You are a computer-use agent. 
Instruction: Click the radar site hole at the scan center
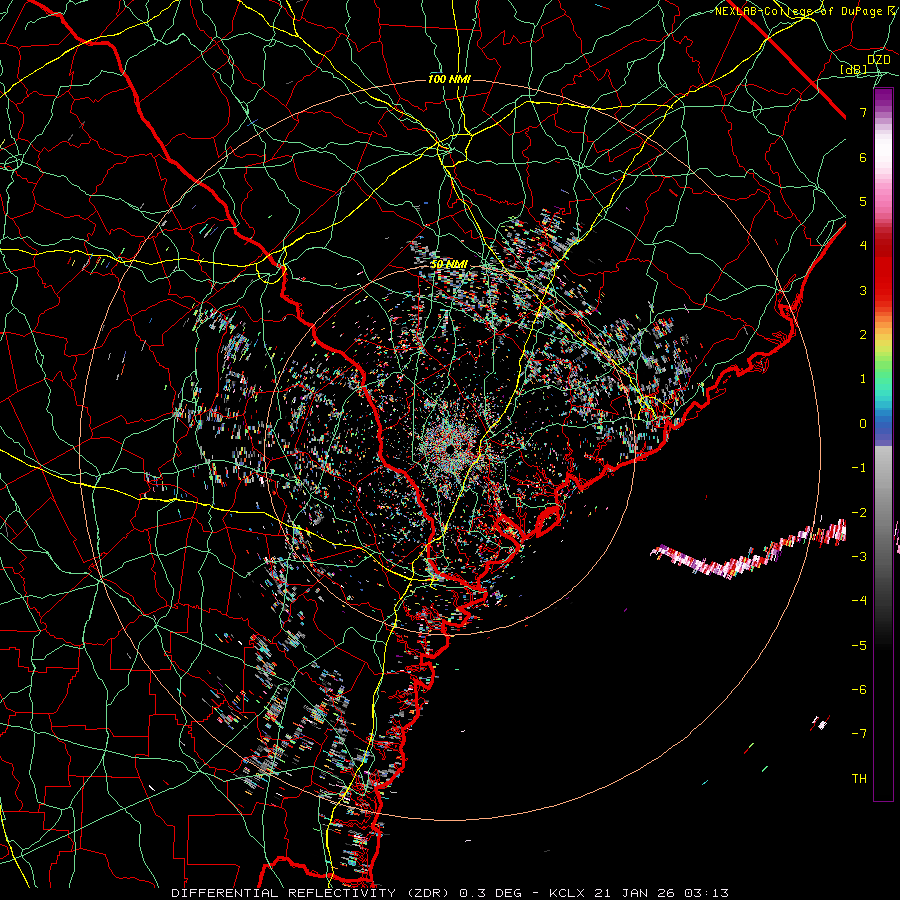[451, 447]
